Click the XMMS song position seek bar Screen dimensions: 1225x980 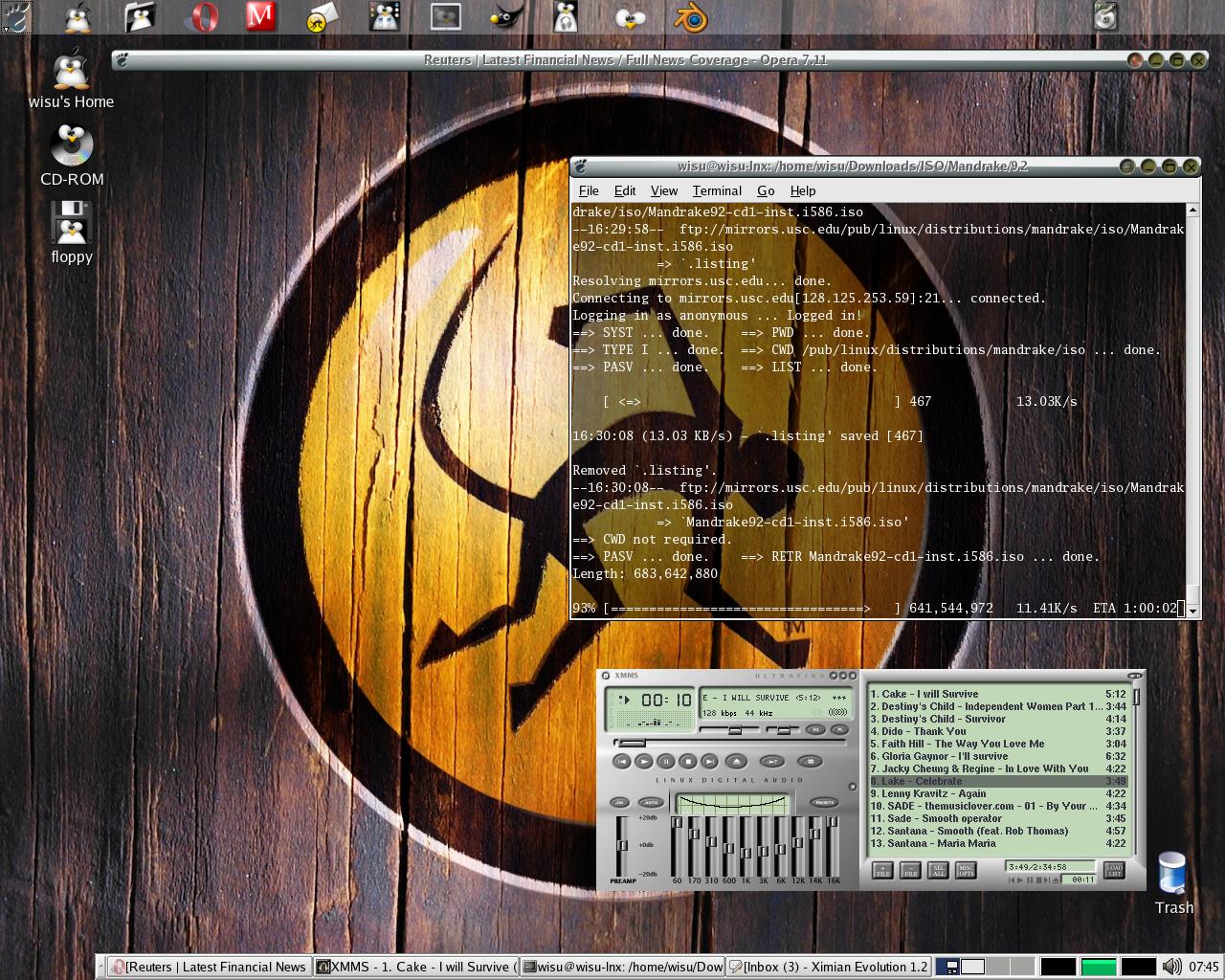(x=729, y=743)
